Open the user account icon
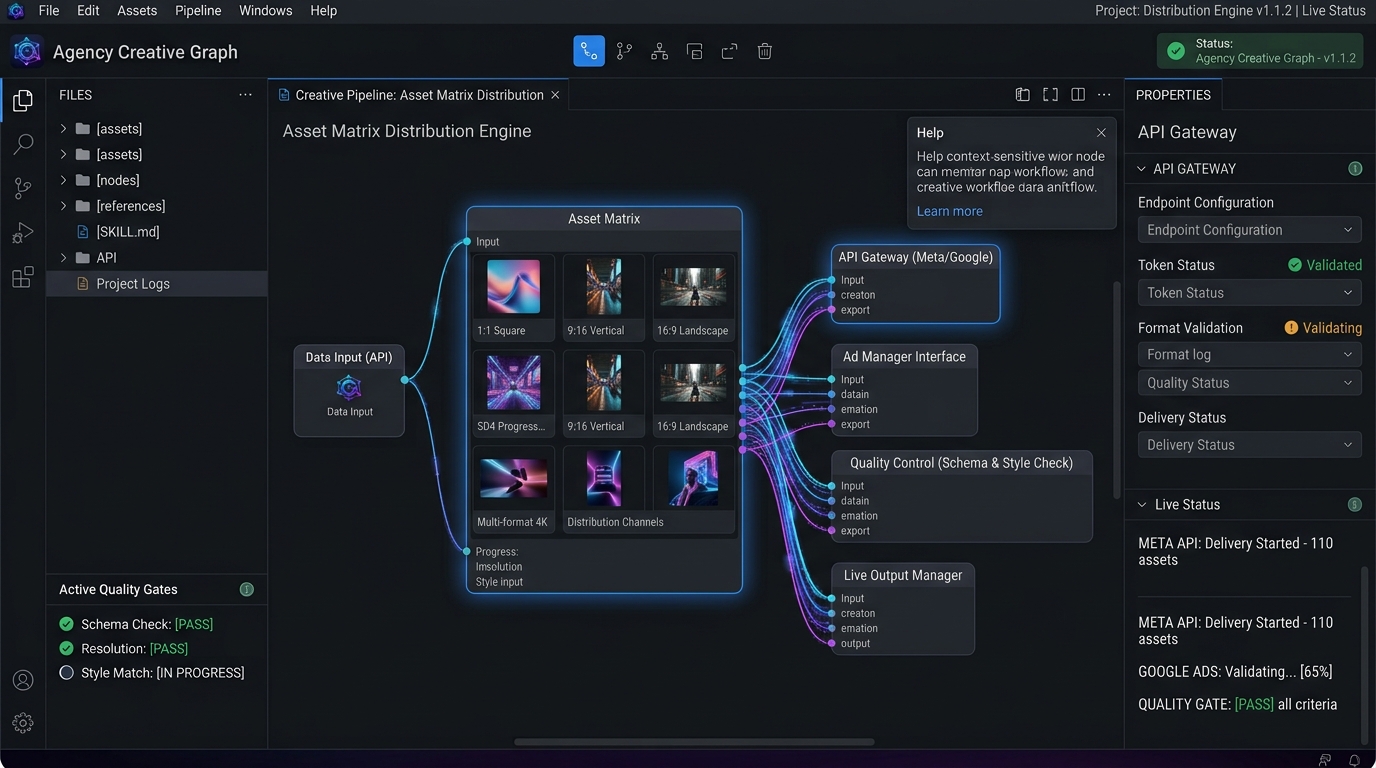 (22, 680)
